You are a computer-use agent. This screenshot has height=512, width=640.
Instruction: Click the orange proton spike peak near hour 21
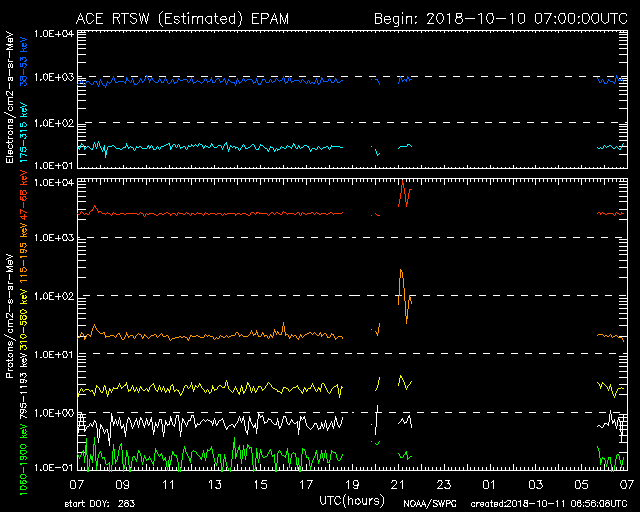tap(401, 271)
